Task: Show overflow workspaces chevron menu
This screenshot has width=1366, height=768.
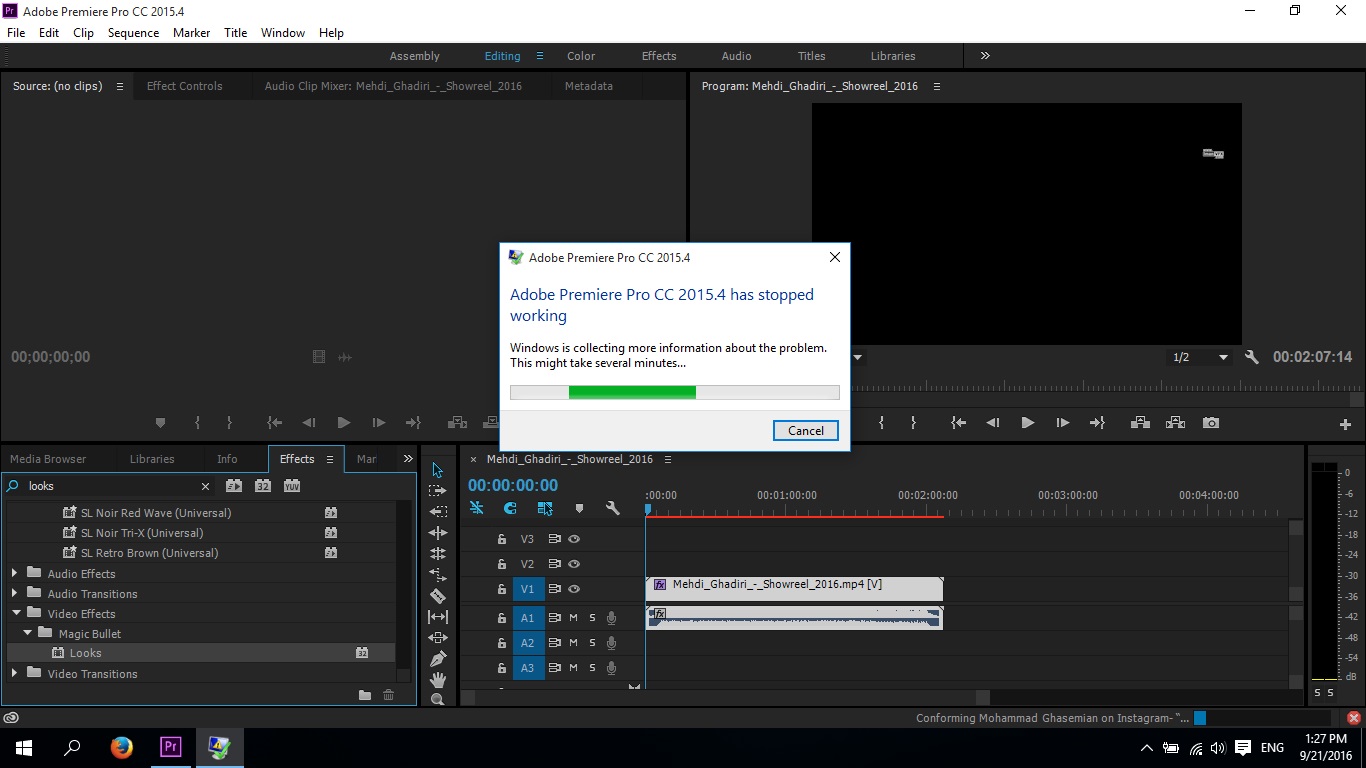Action: click(985, 56)
